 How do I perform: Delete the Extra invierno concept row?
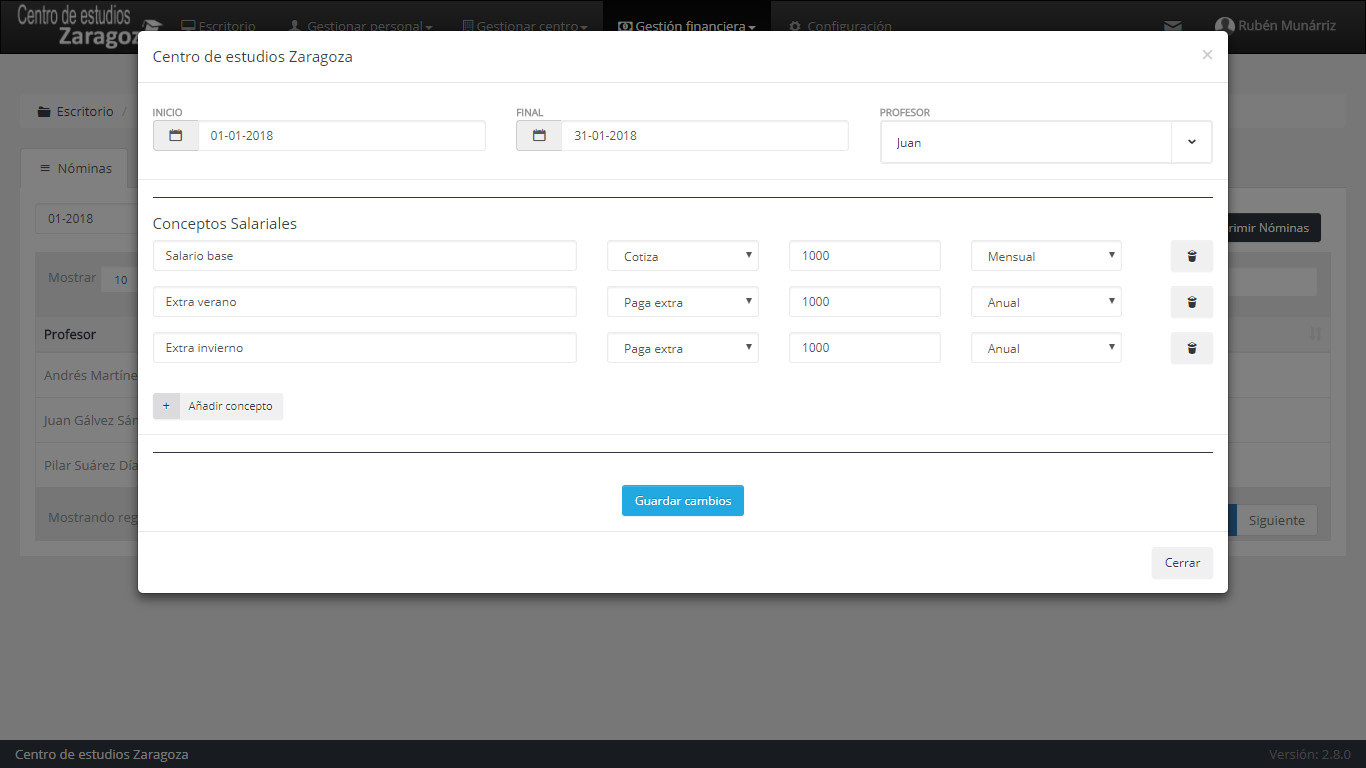coord(1192,348)
